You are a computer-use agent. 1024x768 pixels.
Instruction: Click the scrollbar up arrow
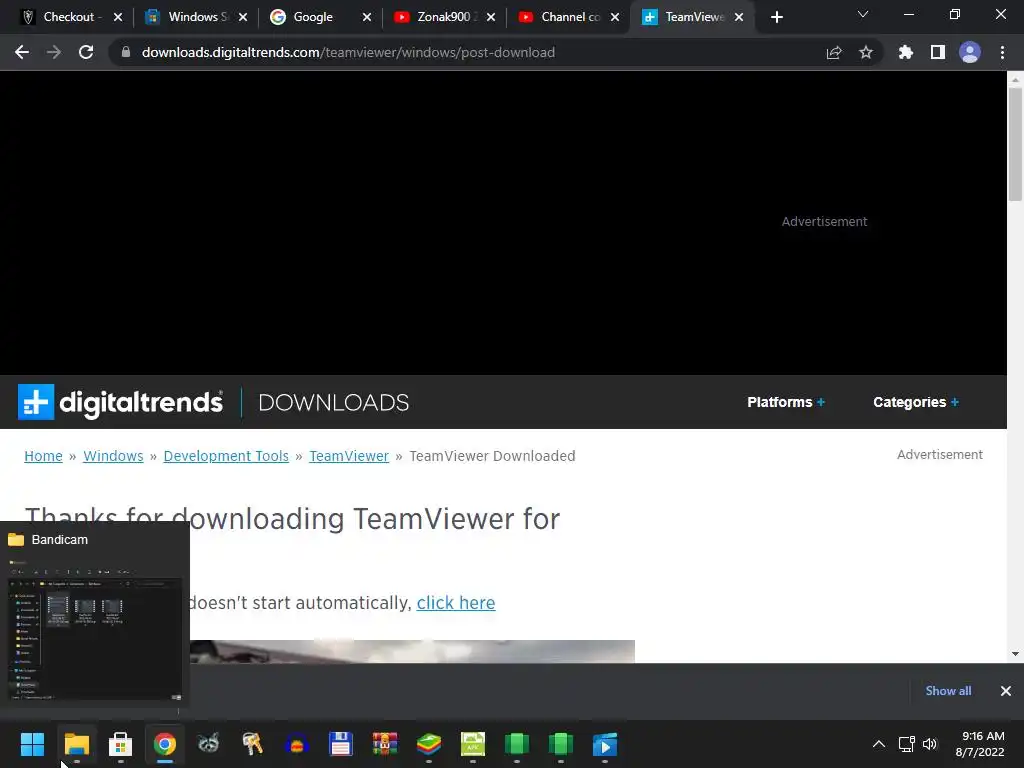1015,79
